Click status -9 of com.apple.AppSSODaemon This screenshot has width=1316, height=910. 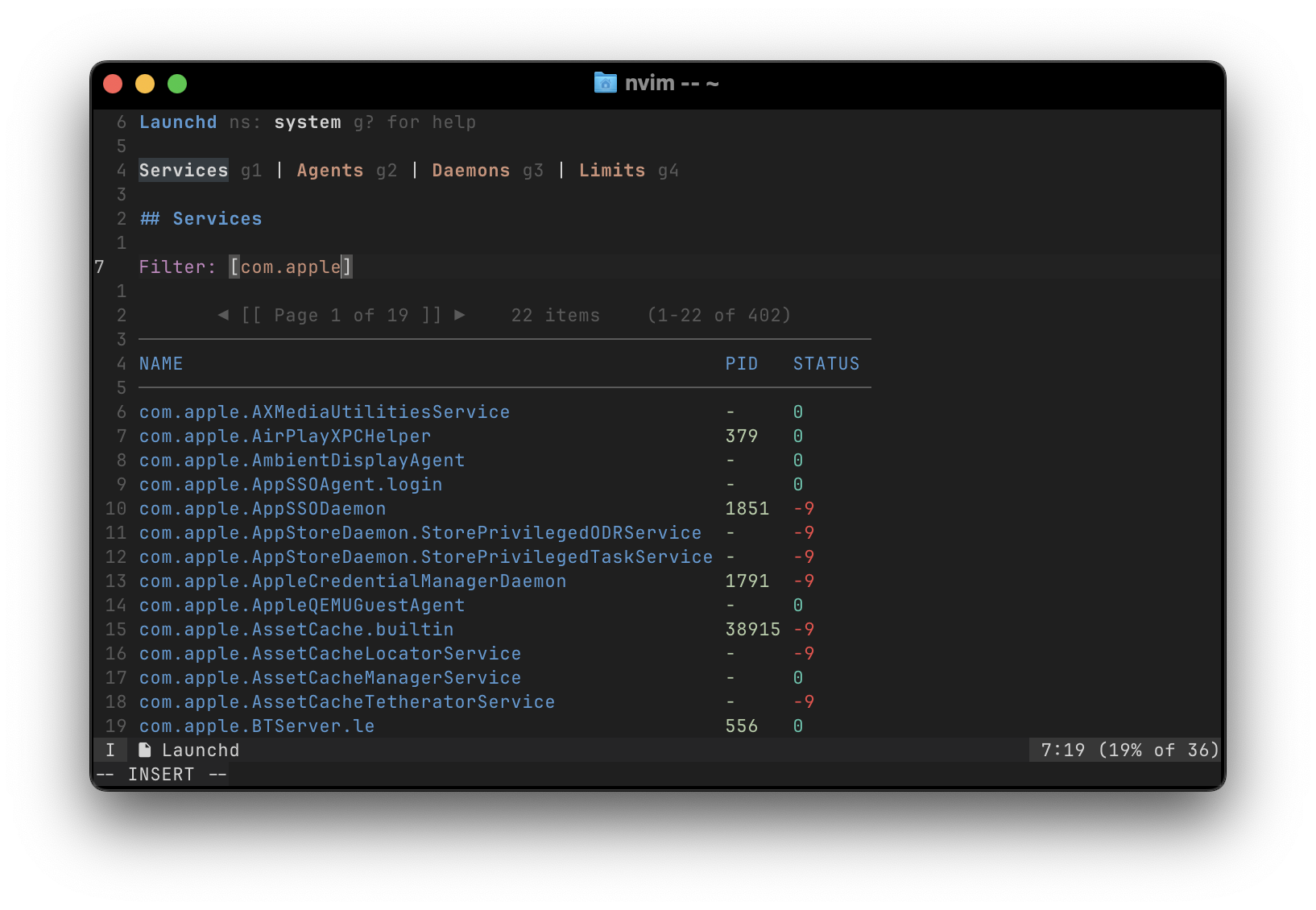point(804,508)
